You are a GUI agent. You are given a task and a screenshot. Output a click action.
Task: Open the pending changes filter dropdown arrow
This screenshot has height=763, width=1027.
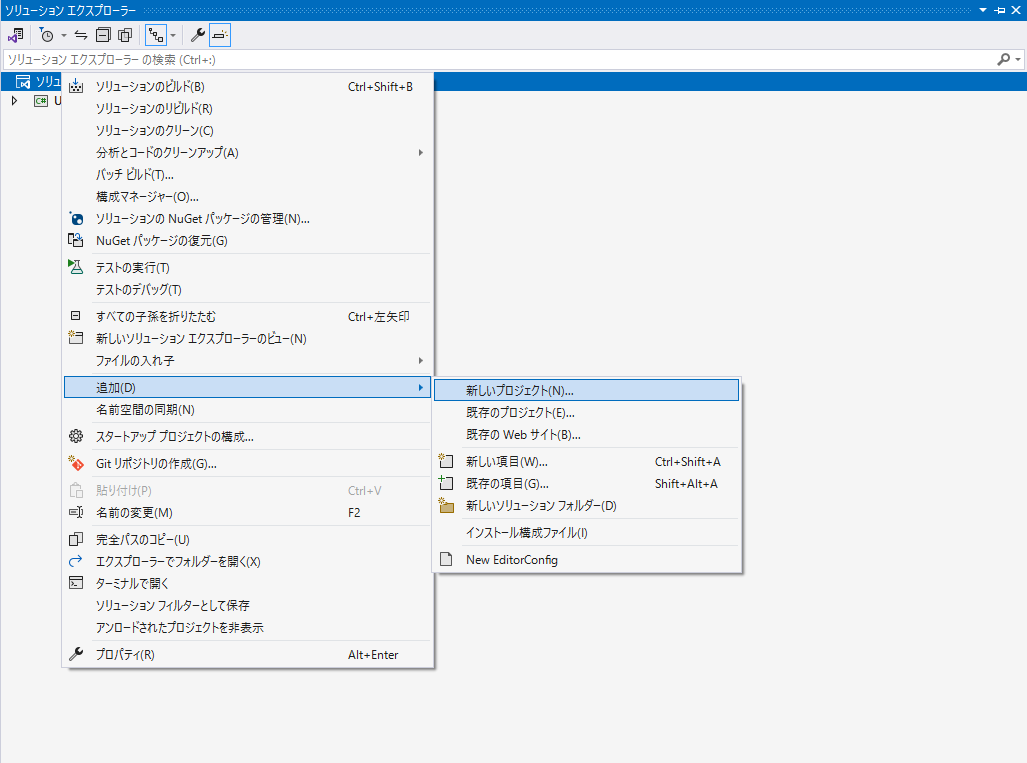[64, 35]
